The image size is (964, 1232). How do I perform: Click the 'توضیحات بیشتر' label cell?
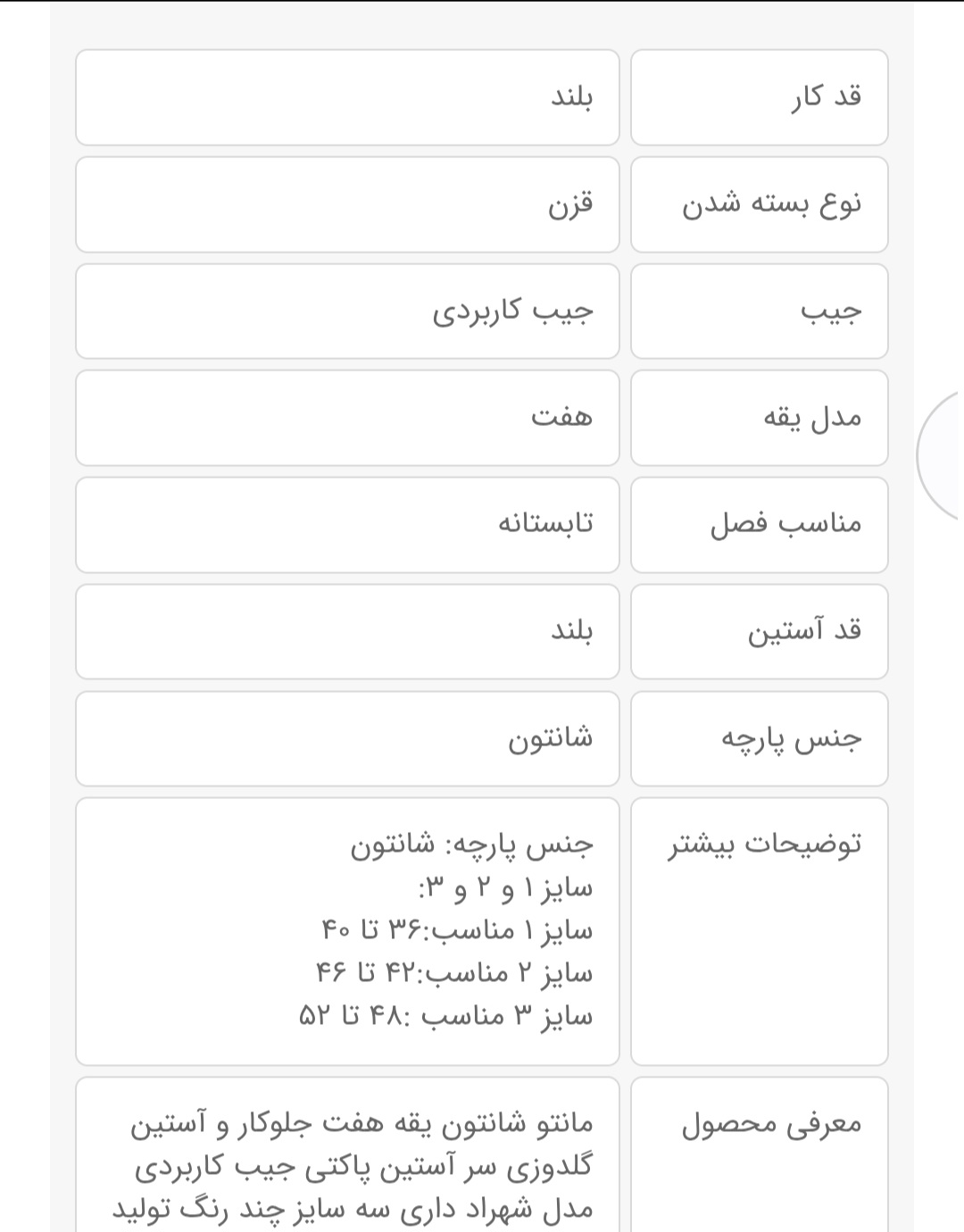click(759, 931)
